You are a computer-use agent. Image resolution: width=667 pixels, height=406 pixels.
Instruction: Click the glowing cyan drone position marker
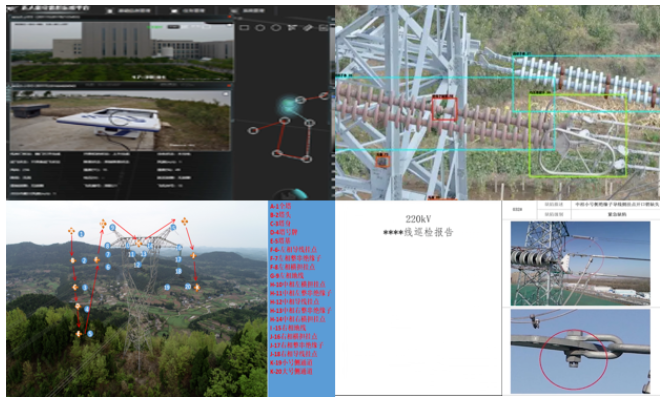click(x=288, y=105)
